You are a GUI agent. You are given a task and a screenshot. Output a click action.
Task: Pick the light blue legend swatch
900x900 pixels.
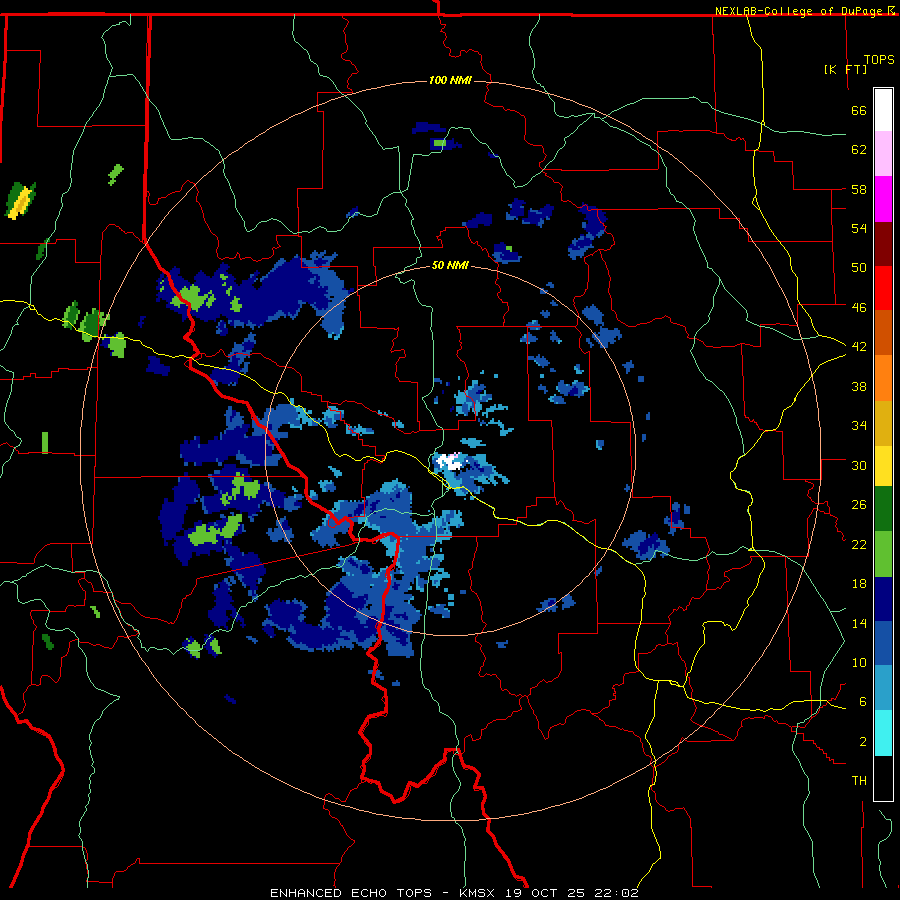click(x=883, y=688)
